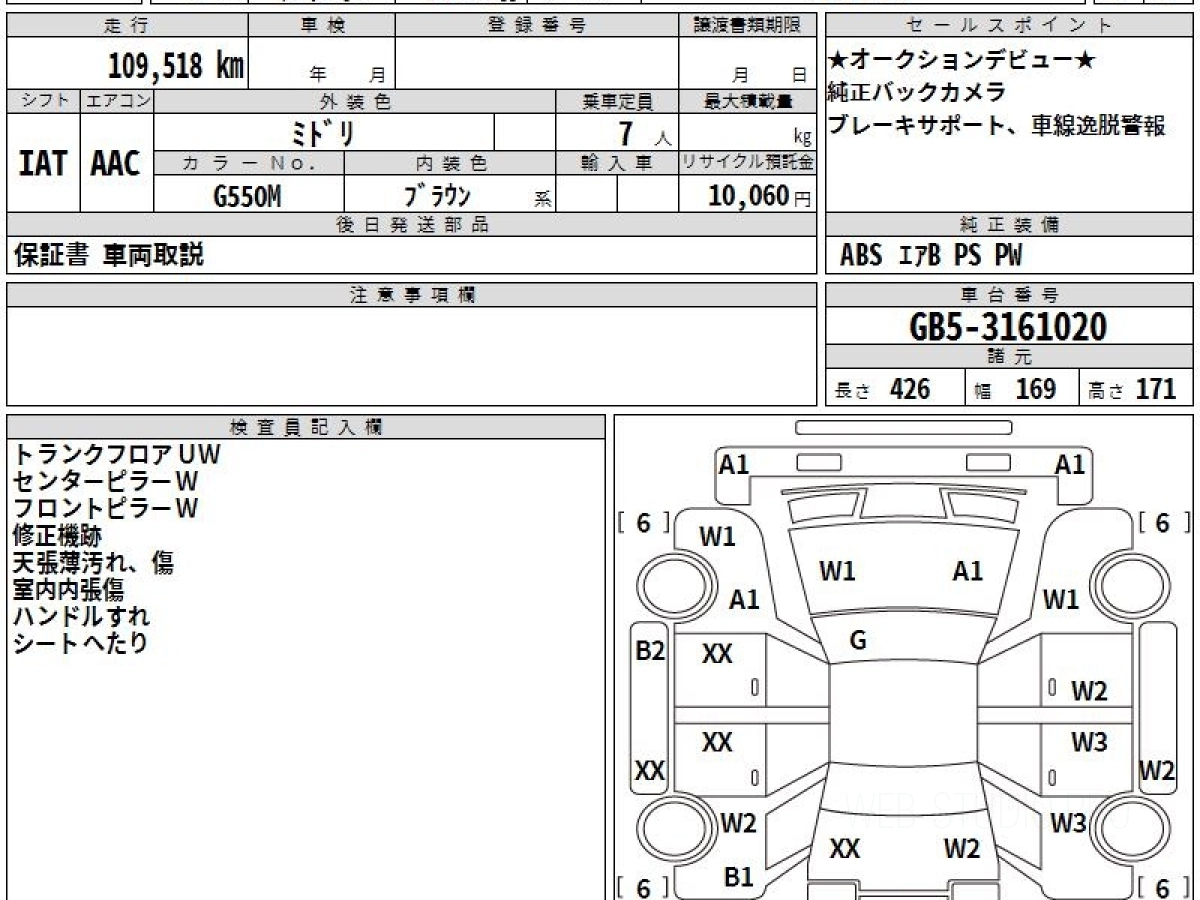The width and height of the screenshot is (1200, 900).
Task: Click the ブレーキサポート、車線逸脱警報 line
Action: click(x=996, y=125)
